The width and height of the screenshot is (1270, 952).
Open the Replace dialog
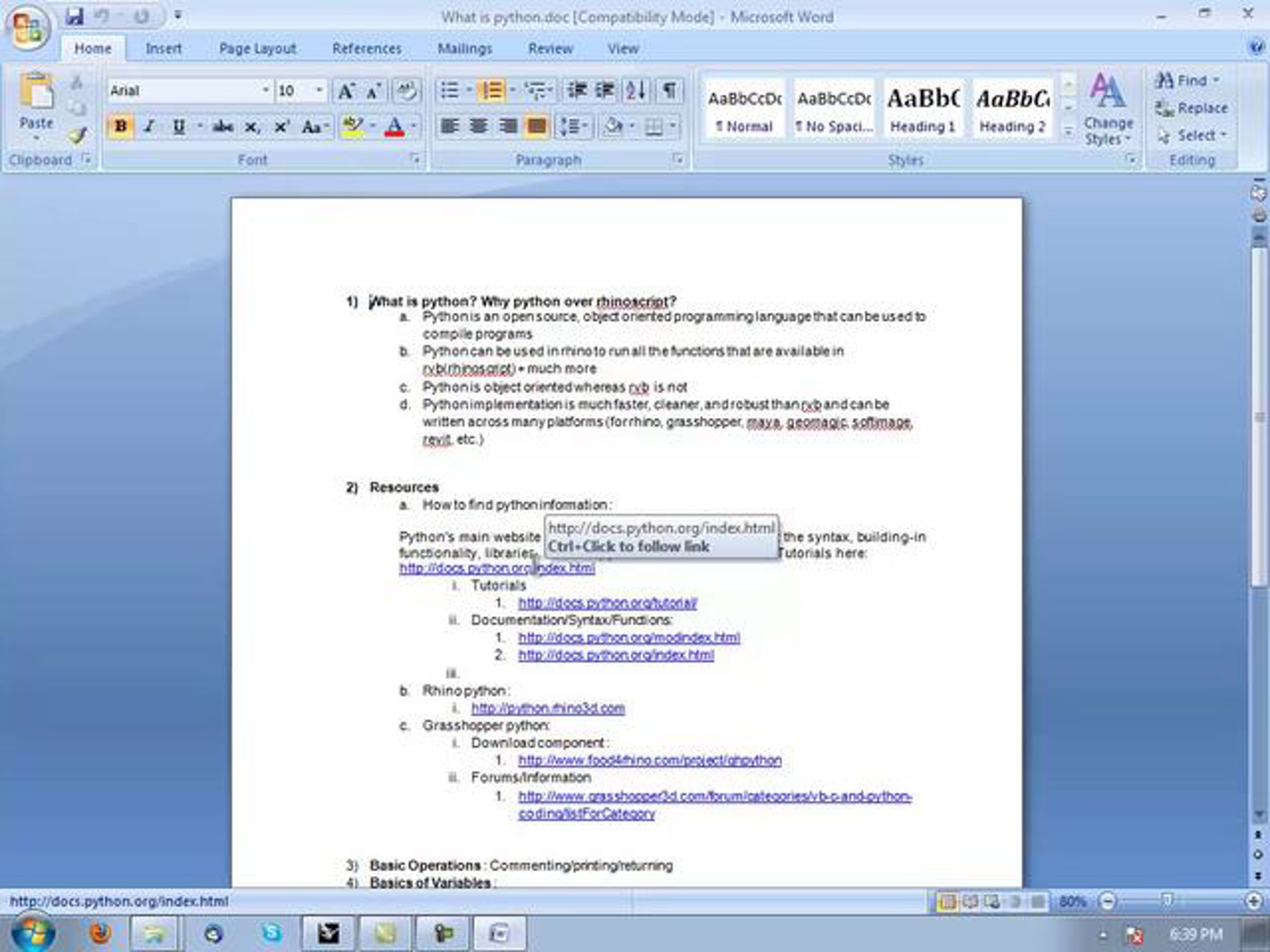[x=1191, y=108]
